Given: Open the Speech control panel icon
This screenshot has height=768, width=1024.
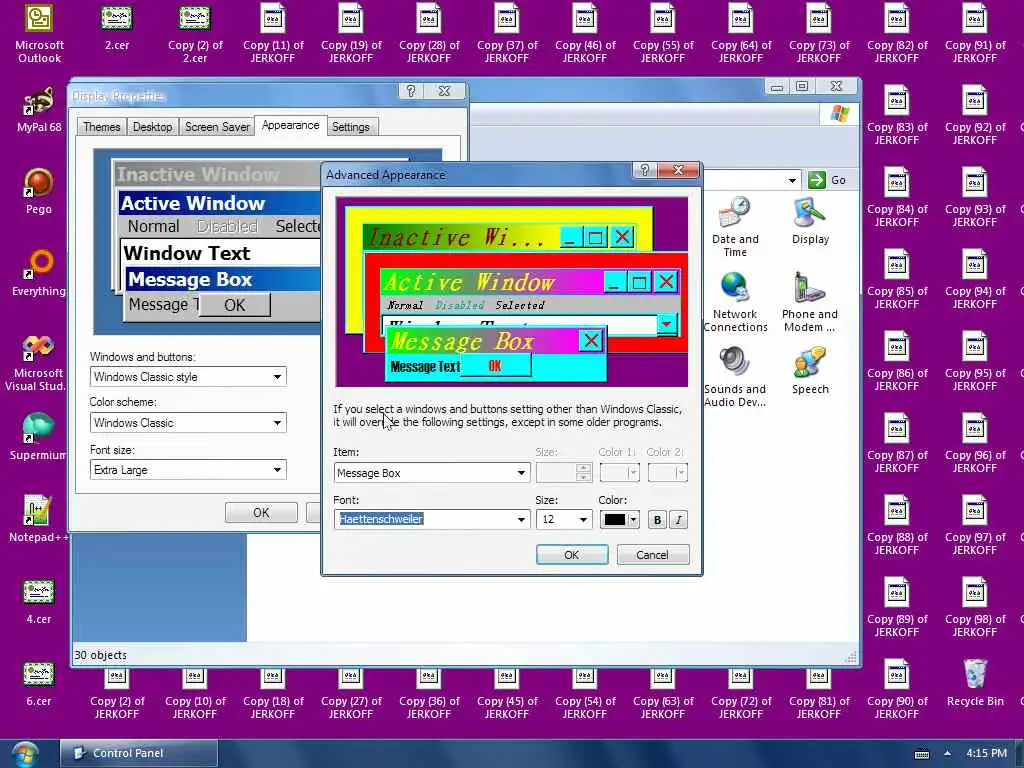Looking at the screenshot, I should tap(810, 371).
